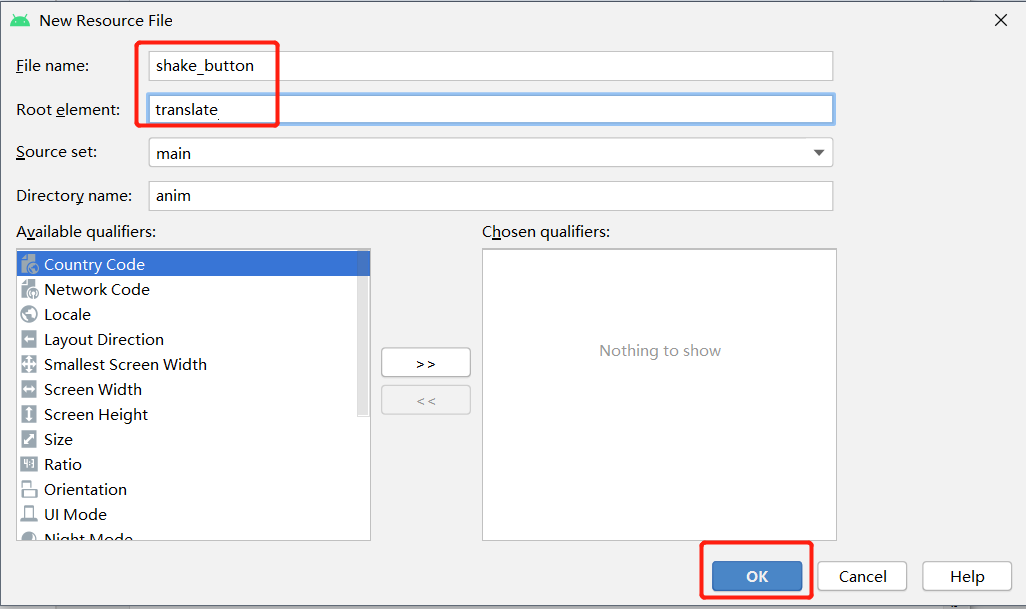
Task: Click the qualifiers list scrollbar
Action: coord(363,332)
